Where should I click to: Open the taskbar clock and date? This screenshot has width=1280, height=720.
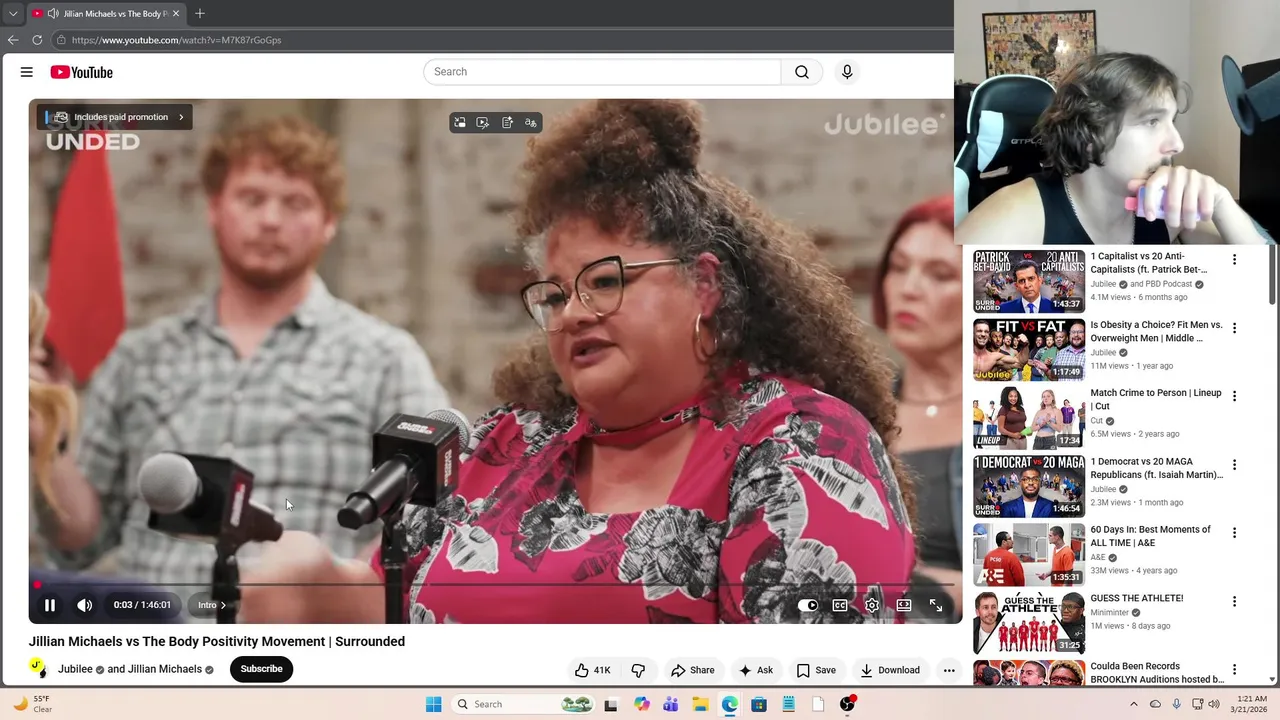(x=1251, y=704)
